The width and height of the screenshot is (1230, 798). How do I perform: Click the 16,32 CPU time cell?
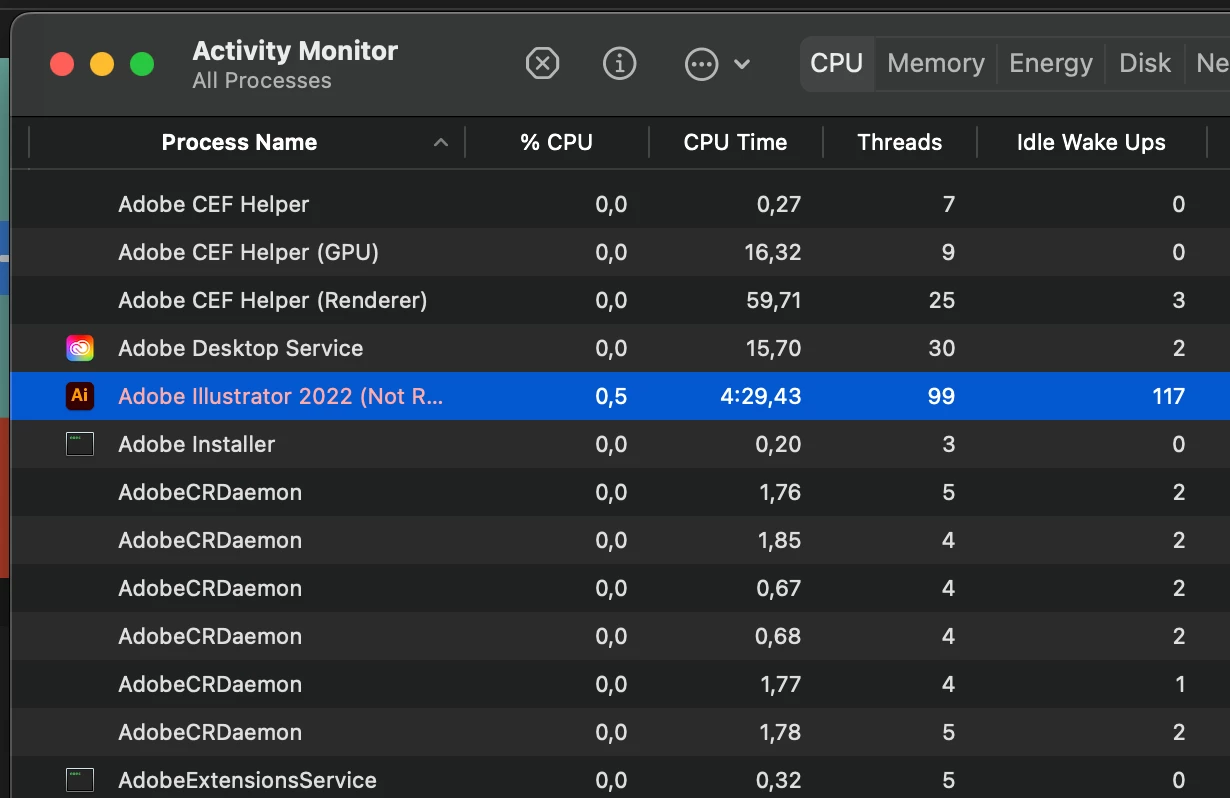pos(773,252)
